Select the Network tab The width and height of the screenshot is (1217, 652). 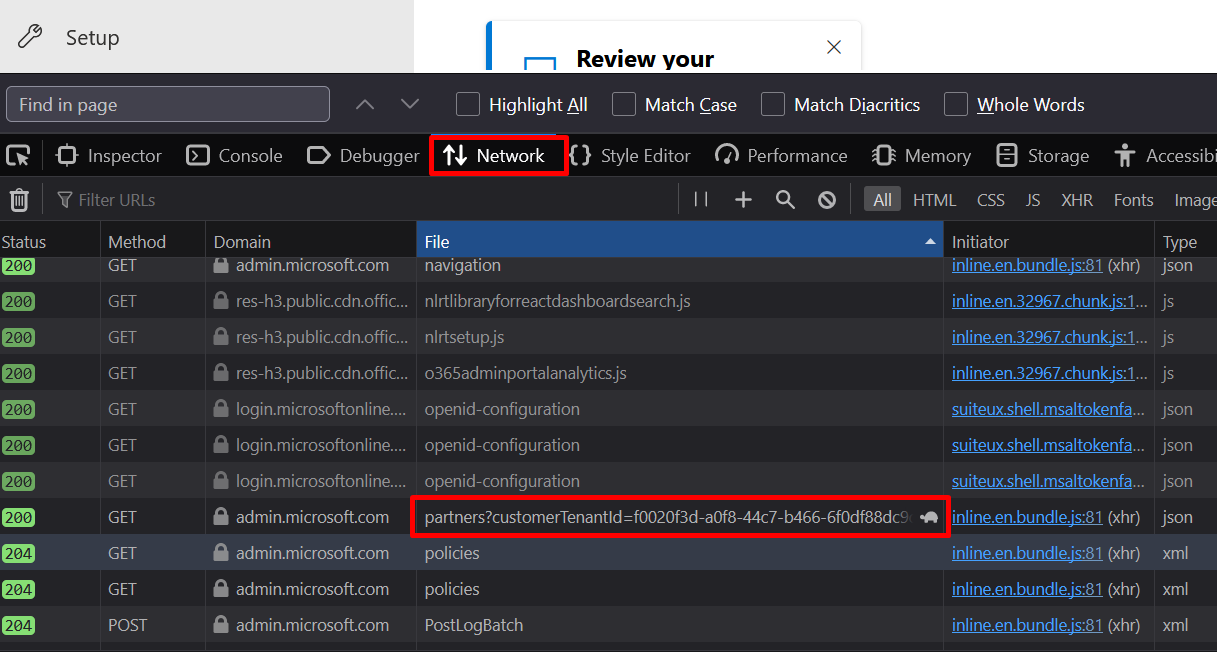point(495,156)
